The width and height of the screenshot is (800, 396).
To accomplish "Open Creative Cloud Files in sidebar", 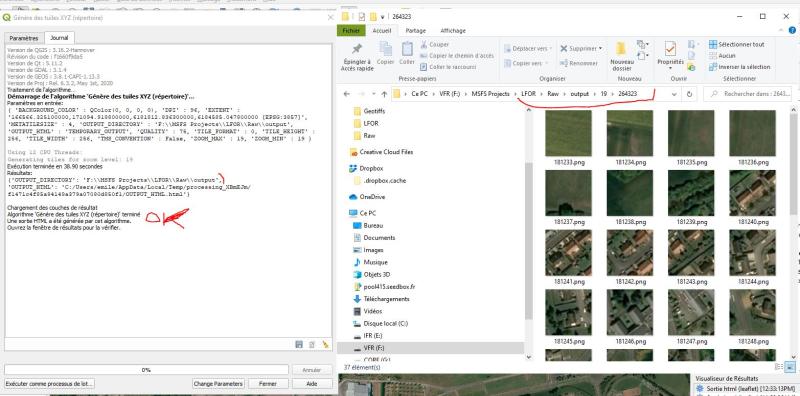I will 381,152.
